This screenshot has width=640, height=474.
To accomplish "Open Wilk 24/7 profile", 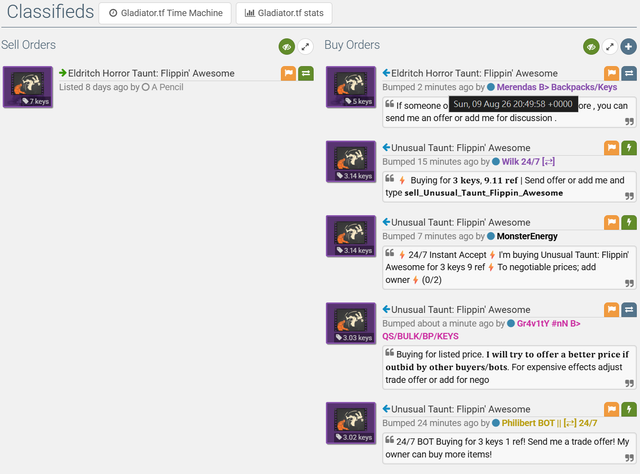I will tap(528, 162).
